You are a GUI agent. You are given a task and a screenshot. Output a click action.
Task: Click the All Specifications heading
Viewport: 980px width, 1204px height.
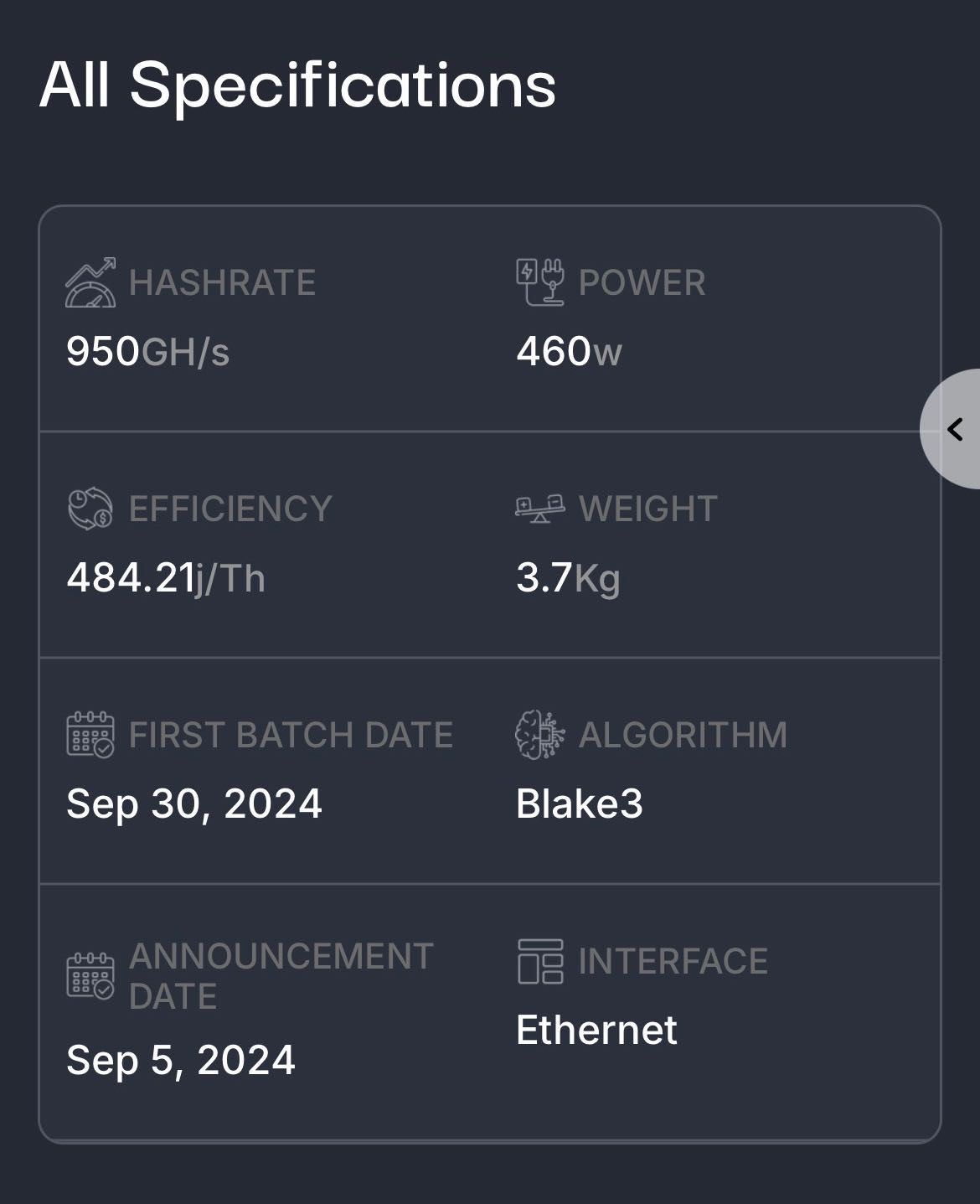click(x=297, y=85)
